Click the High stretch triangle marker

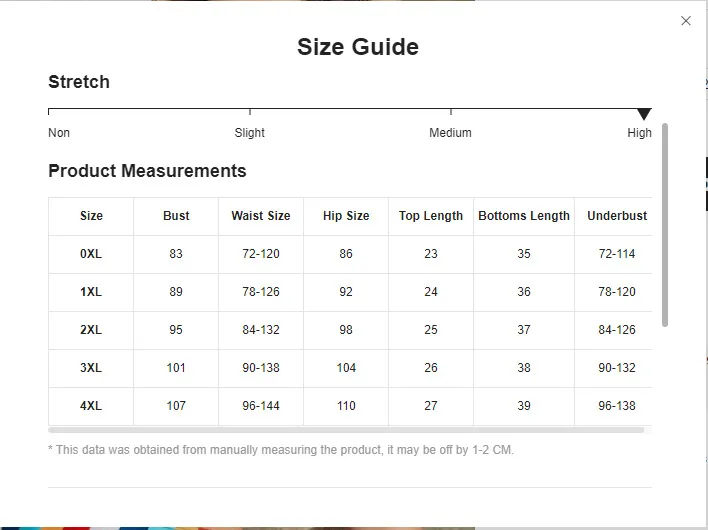pyautogui.click(x=644, y=114)
